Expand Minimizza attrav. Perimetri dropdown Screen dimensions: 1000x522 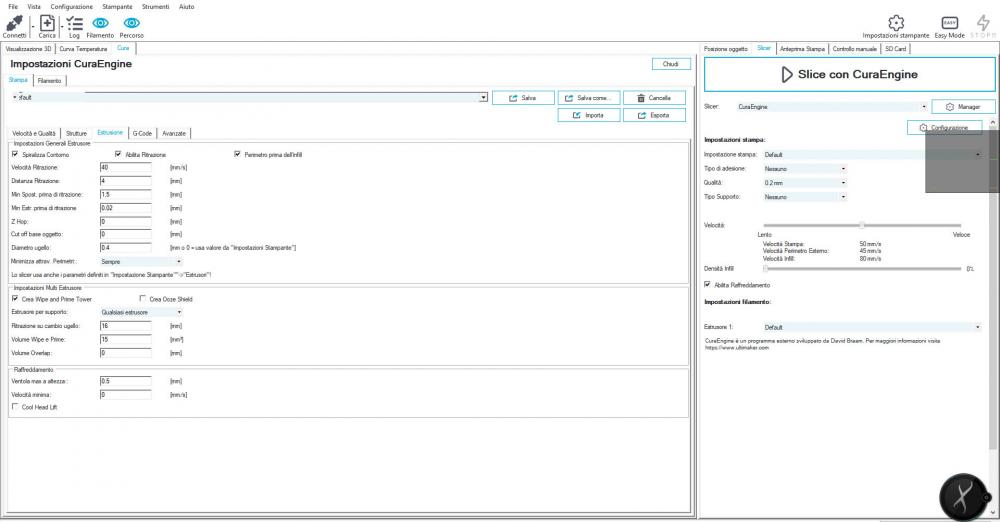pyautogui.click(x=141, y=261)
